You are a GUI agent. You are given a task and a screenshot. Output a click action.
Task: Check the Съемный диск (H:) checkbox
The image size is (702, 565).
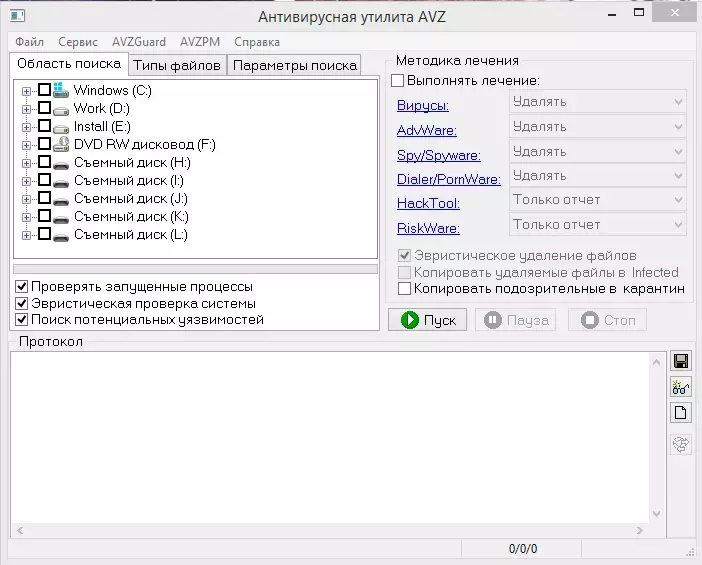[44, 162]
